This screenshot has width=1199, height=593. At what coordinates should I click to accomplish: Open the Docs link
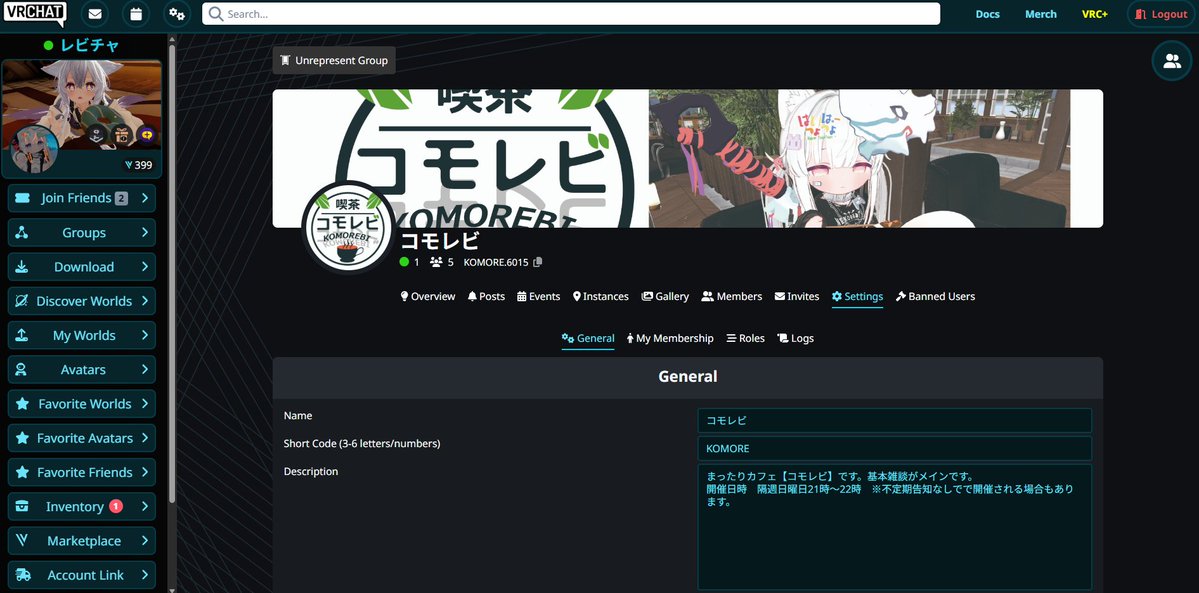point(987,14)
